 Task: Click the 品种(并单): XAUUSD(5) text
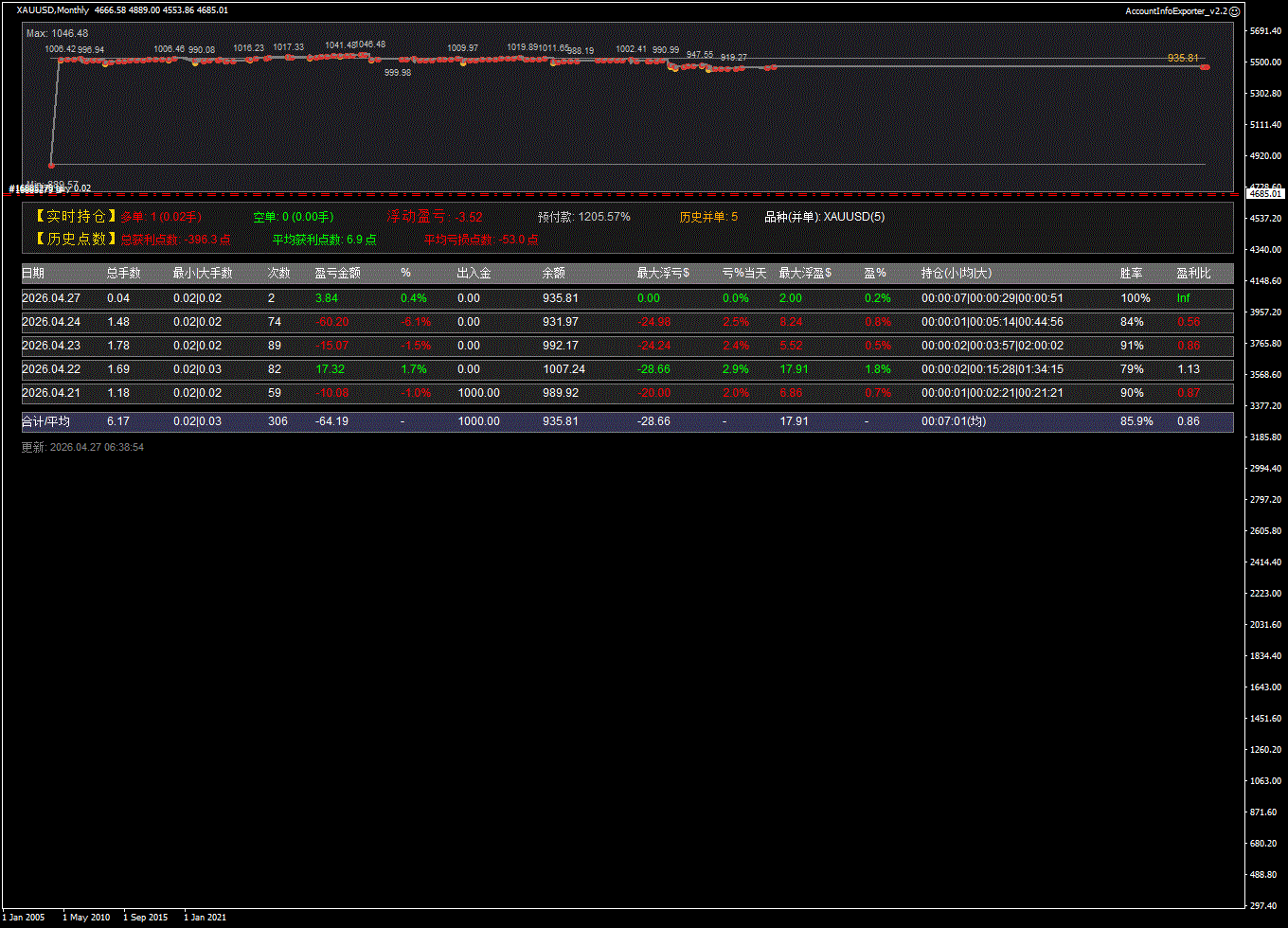click(x=824, y=217)
